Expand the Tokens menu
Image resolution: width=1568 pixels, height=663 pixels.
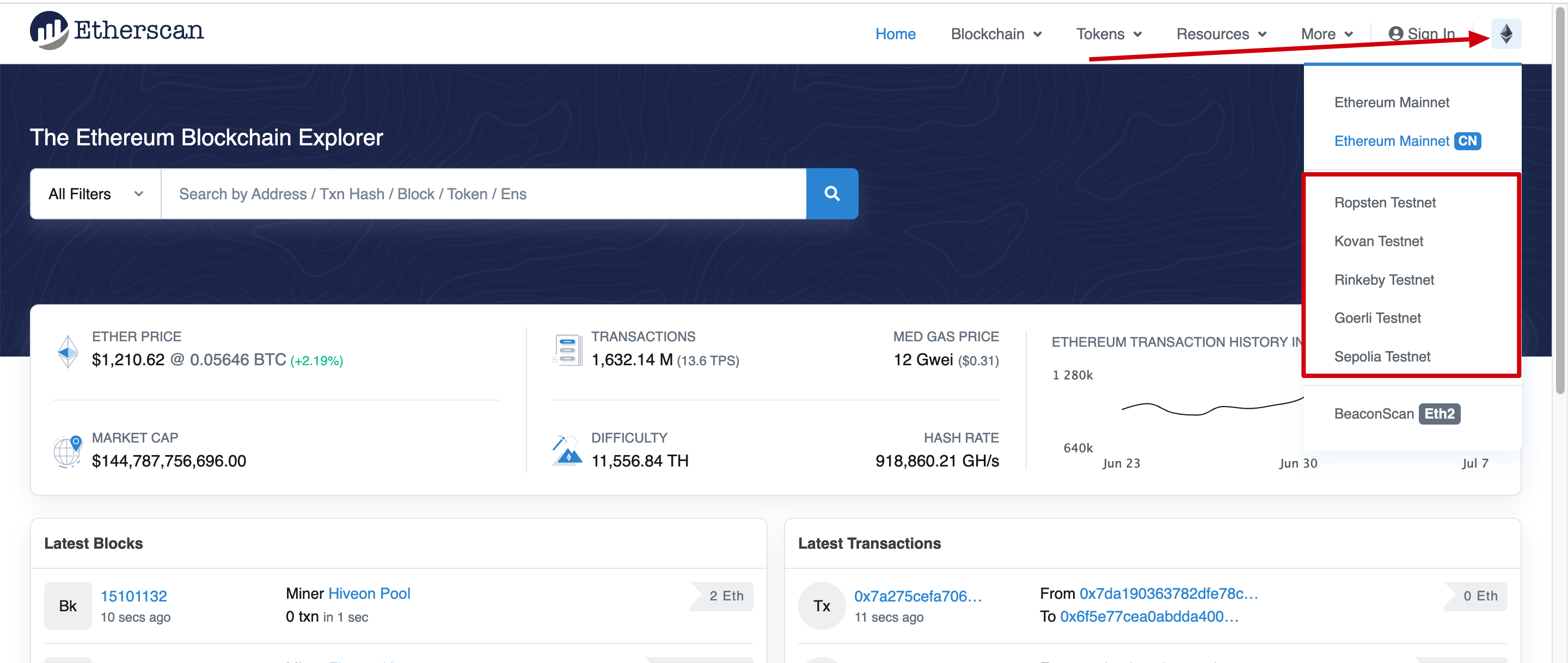(1108, 34)
